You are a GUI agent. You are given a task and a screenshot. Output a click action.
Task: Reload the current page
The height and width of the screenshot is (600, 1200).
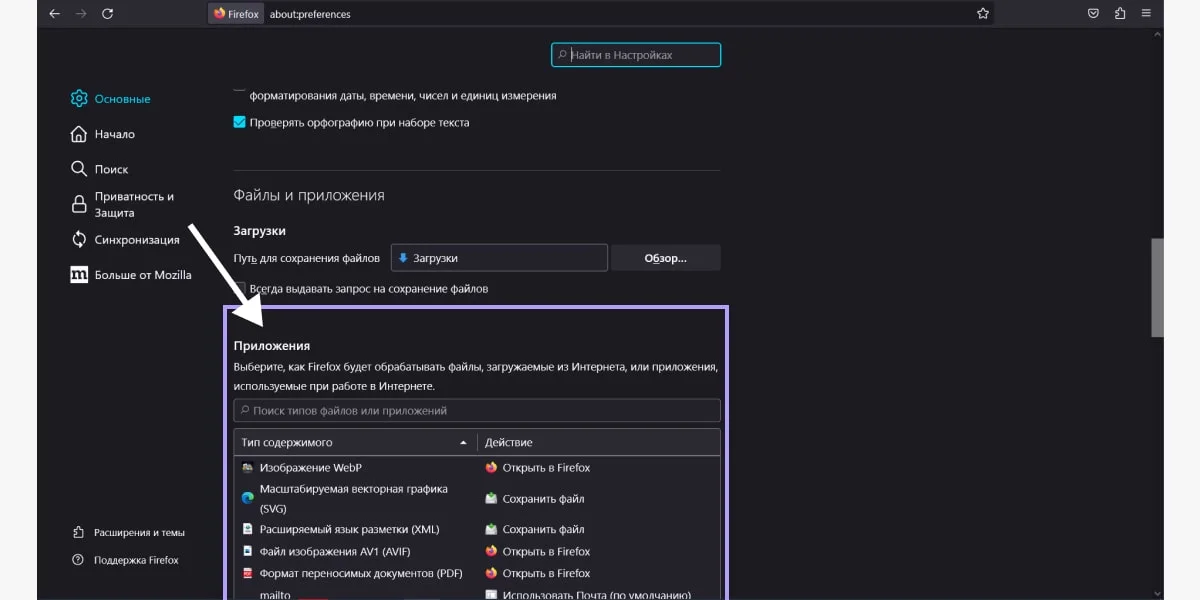pyautogui.click(x=108, y=13)
